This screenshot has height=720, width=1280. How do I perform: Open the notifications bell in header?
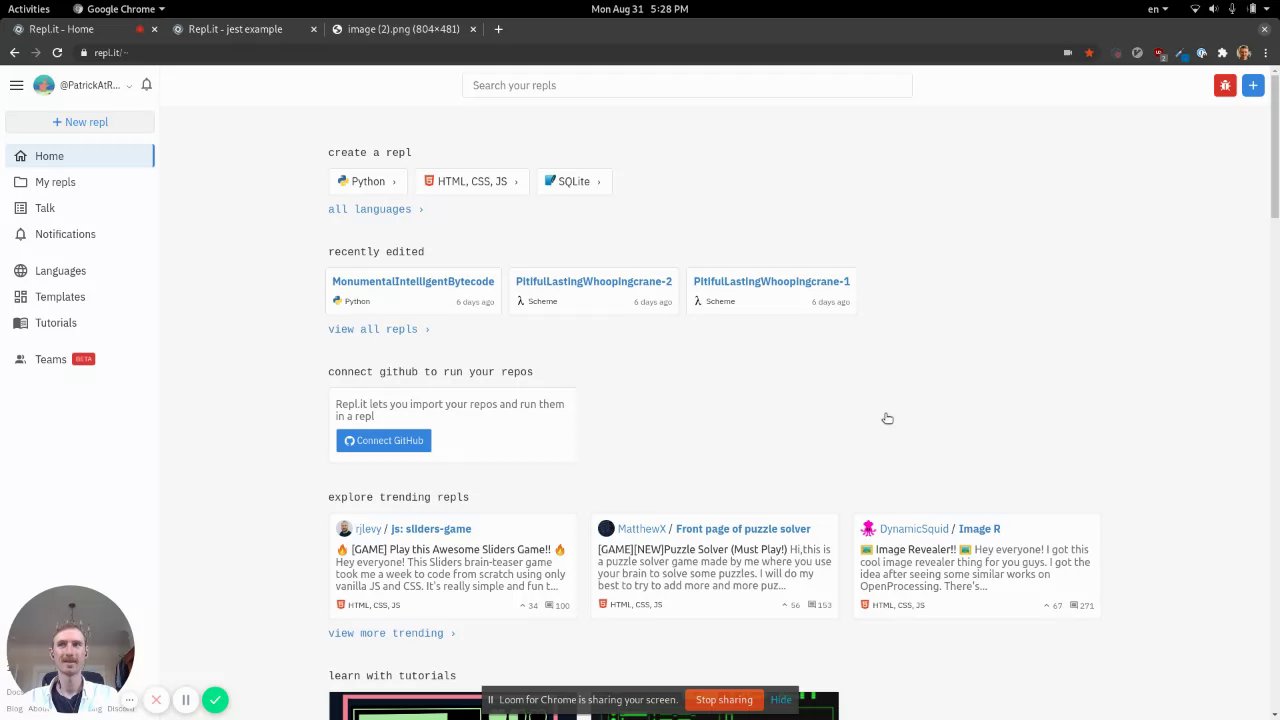[x=146, y=85]
